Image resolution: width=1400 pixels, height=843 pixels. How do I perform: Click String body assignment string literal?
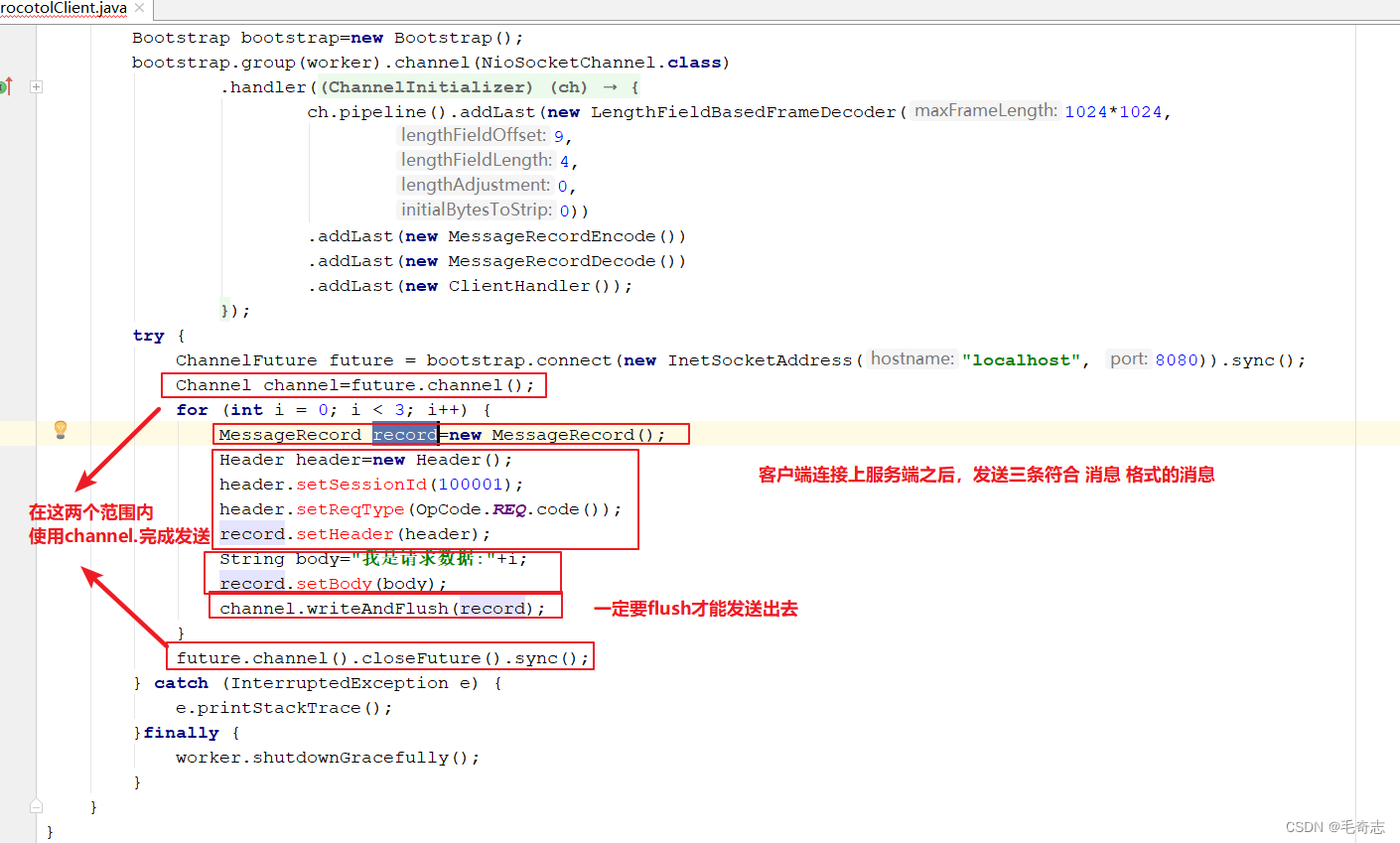pos(423,559)
